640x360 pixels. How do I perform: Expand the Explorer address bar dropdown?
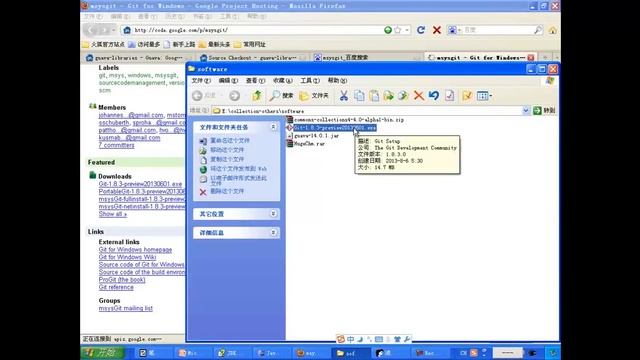point(526,110)
